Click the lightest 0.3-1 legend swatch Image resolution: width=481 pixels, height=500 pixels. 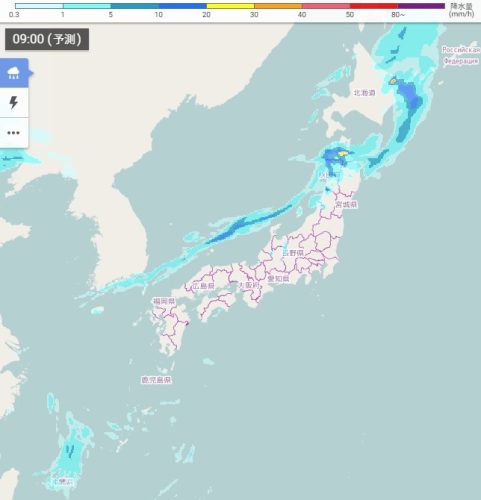click(39, 6)
